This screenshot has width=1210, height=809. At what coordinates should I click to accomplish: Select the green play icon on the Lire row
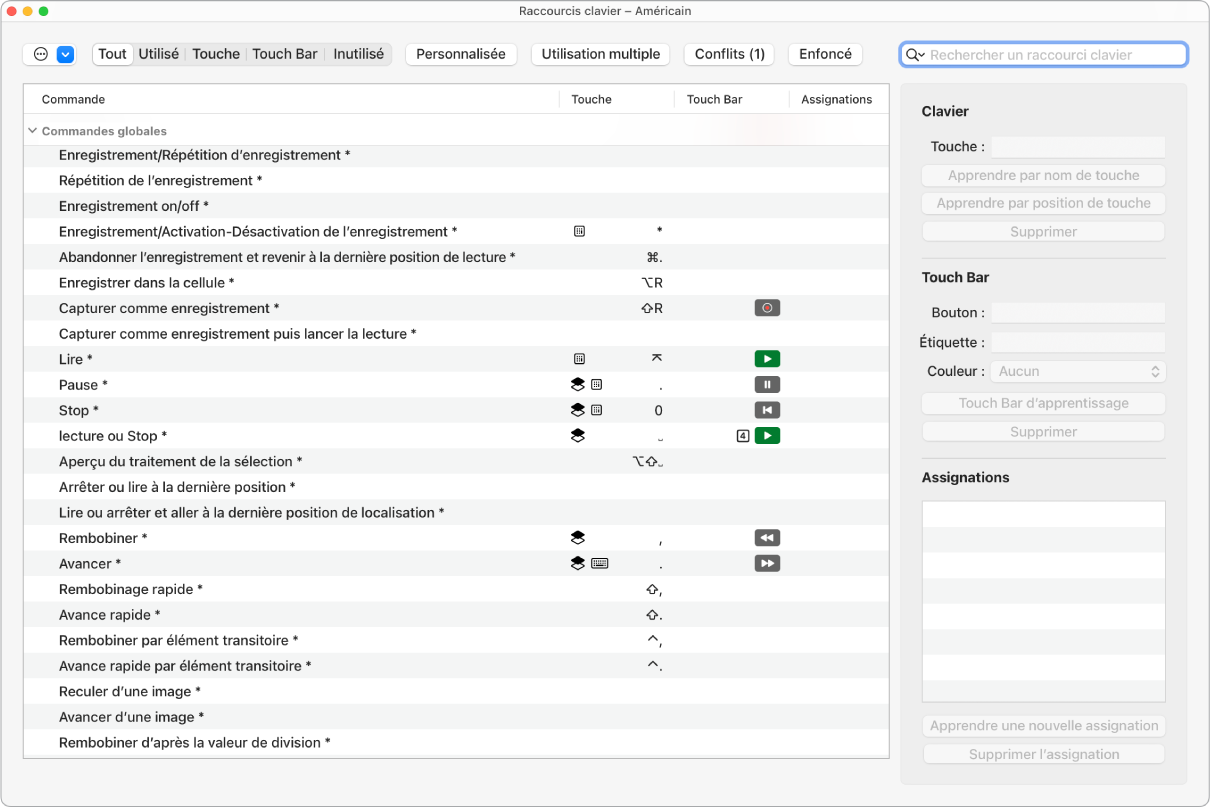tap(767, 358)
